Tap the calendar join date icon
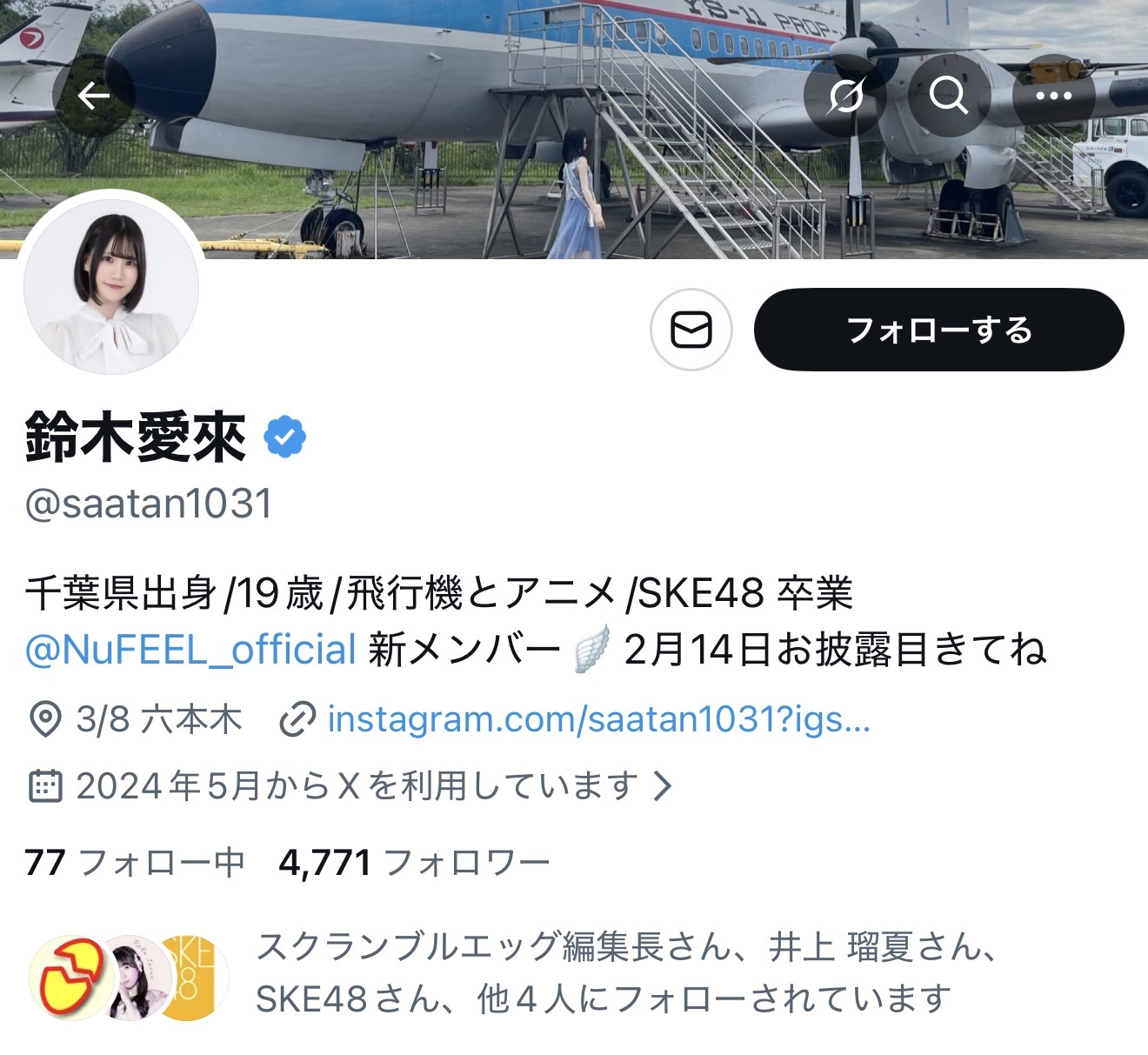The height and width of the screenshot is (1055, 1148). click(44, 786)
